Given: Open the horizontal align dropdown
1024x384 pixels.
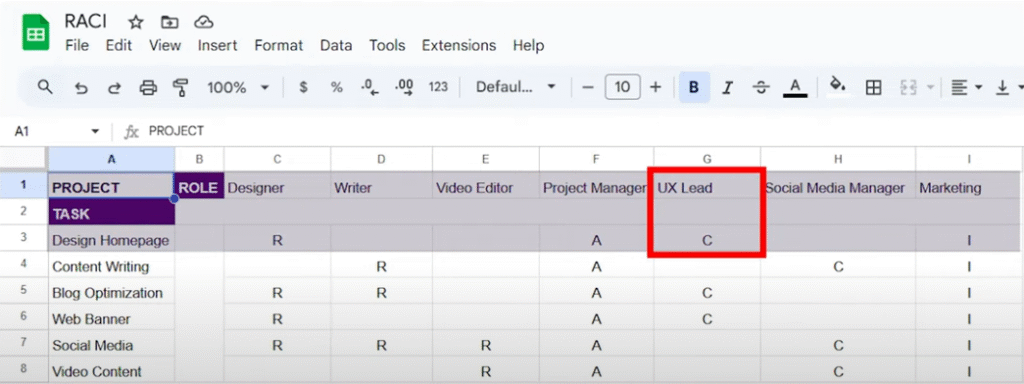Looking at the screenshot, I should pyautogui.click(x=967, y=88).
